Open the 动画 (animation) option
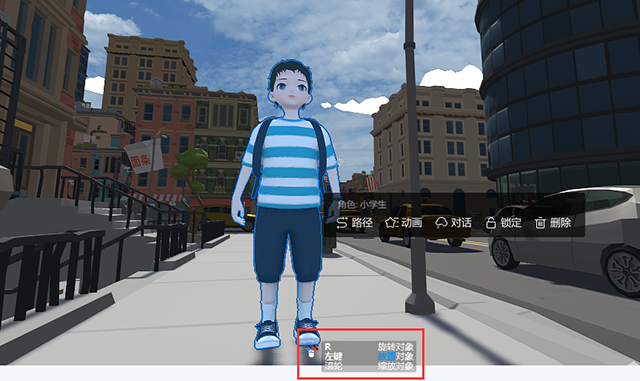640x381 pixels. coord(404,223)
